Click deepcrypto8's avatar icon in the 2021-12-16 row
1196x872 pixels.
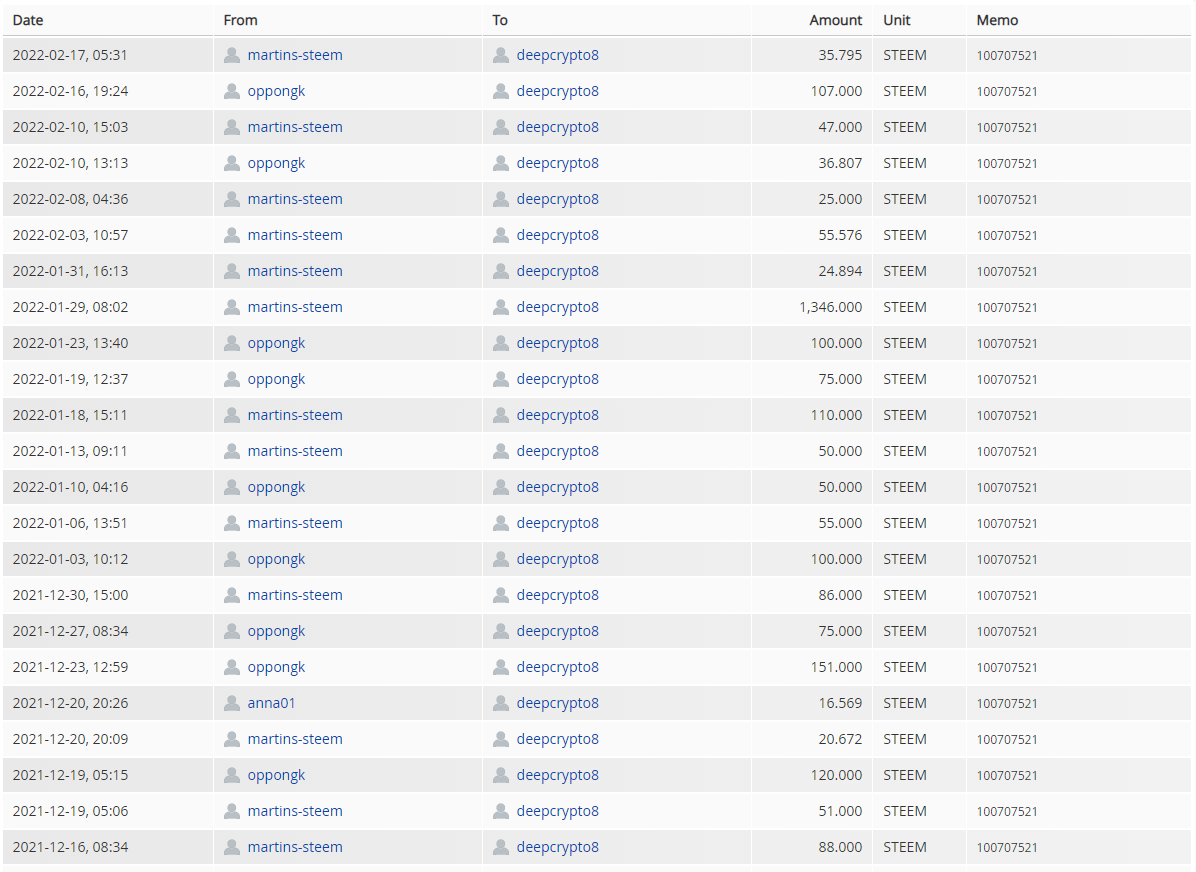(501, 847)
